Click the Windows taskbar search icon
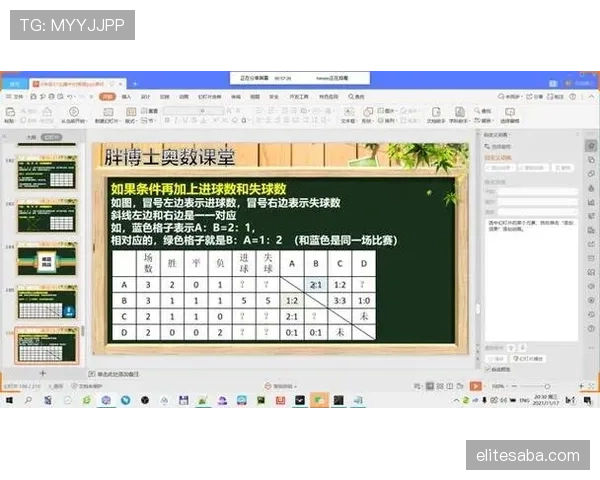The height and width of the screenshot is (480, 600). (28, 400)
